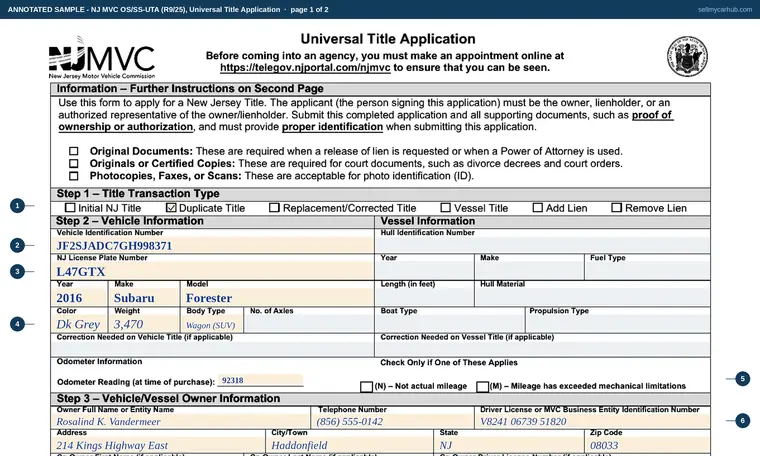Image resolution: width=760 pixels, height=456 pixels.
Task: Click the Zip Code field showing 08033
Action: (x=648, y=445)
